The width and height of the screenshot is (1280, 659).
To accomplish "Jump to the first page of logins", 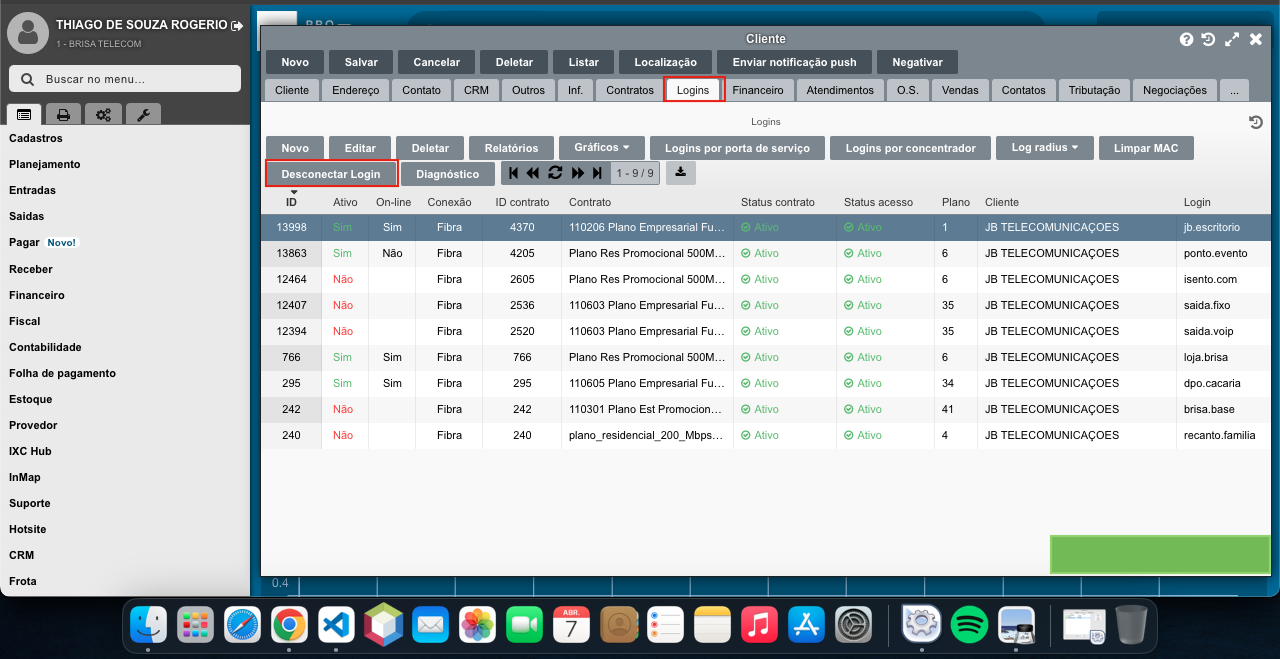I will (x=513, y=173).
